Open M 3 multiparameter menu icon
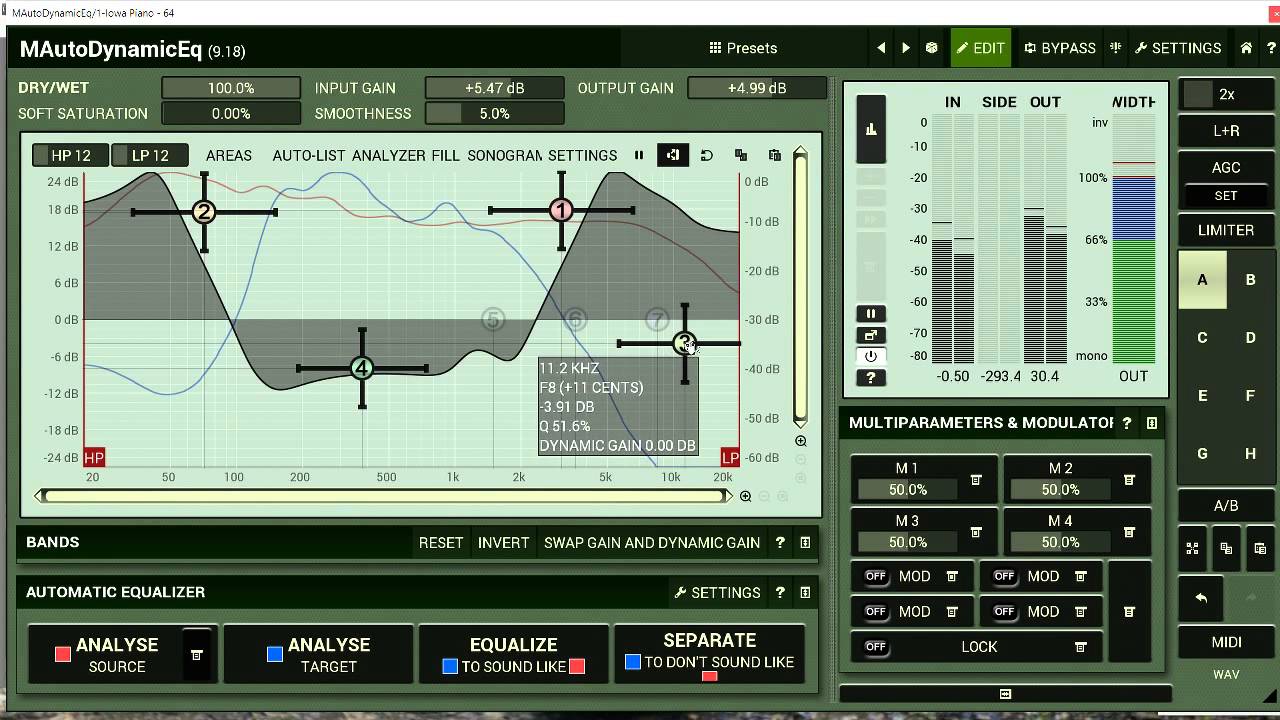 coord(976,532)
